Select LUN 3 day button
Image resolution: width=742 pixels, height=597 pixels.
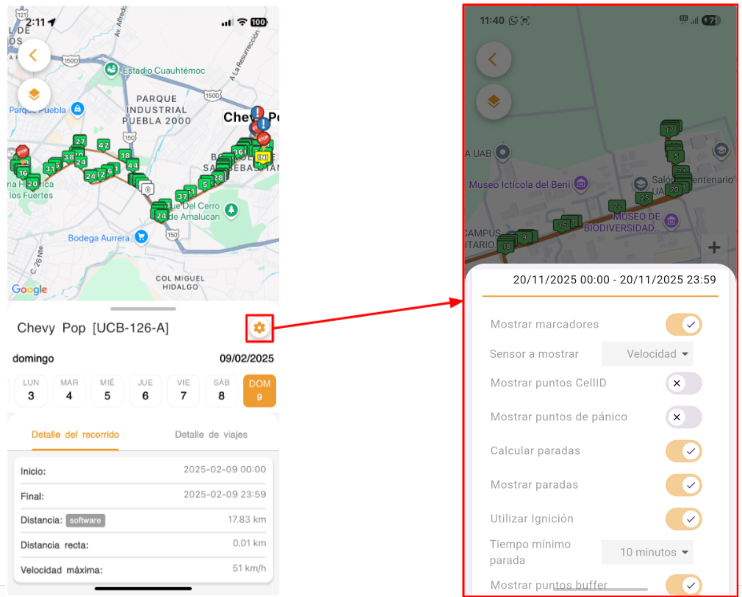click(x=31, y=391)
